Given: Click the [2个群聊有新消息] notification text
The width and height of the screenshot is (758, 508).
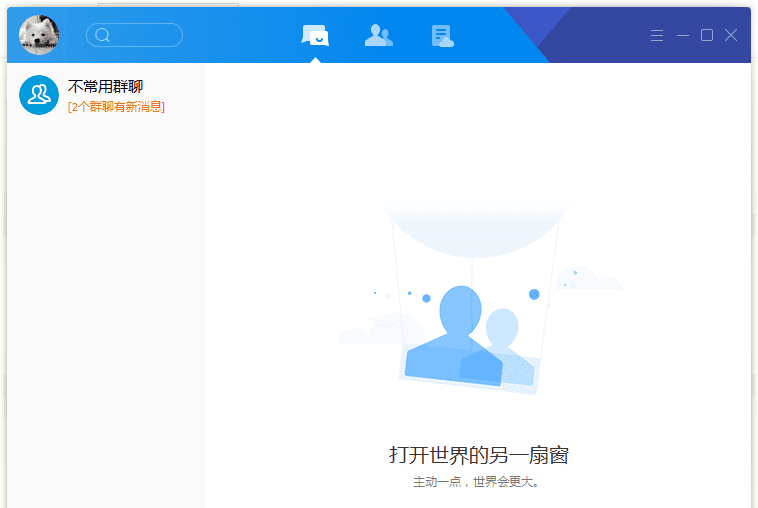Looking at the screenshot, I should point(116,106).
